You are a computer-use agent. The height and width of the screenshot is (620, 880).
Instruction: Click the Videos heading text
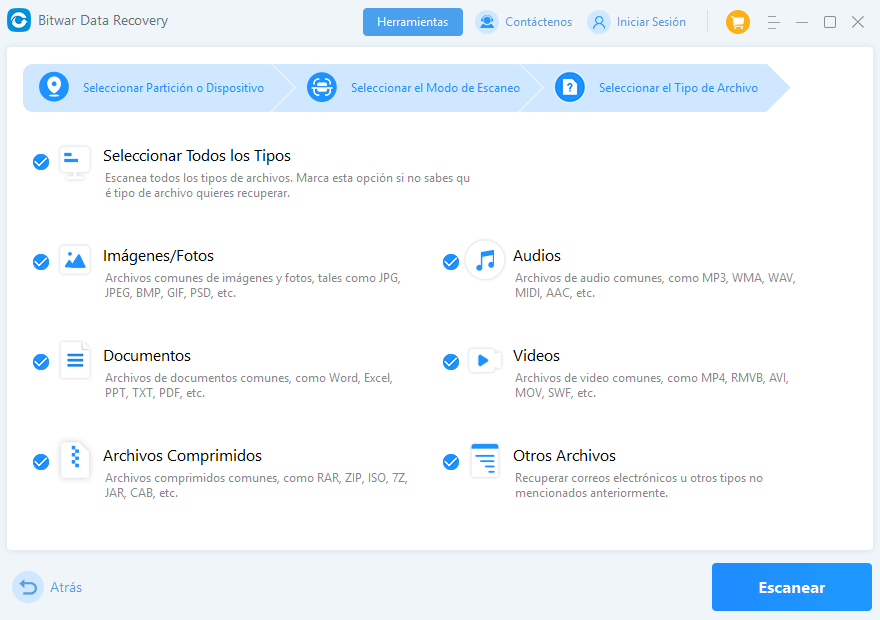536,356
